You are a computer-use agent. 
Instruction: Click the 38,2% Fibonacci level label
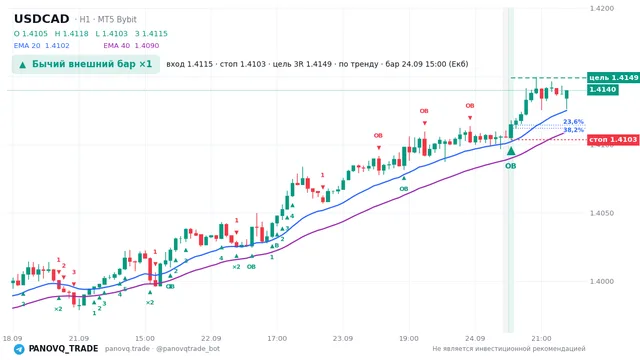pos(573,130)
